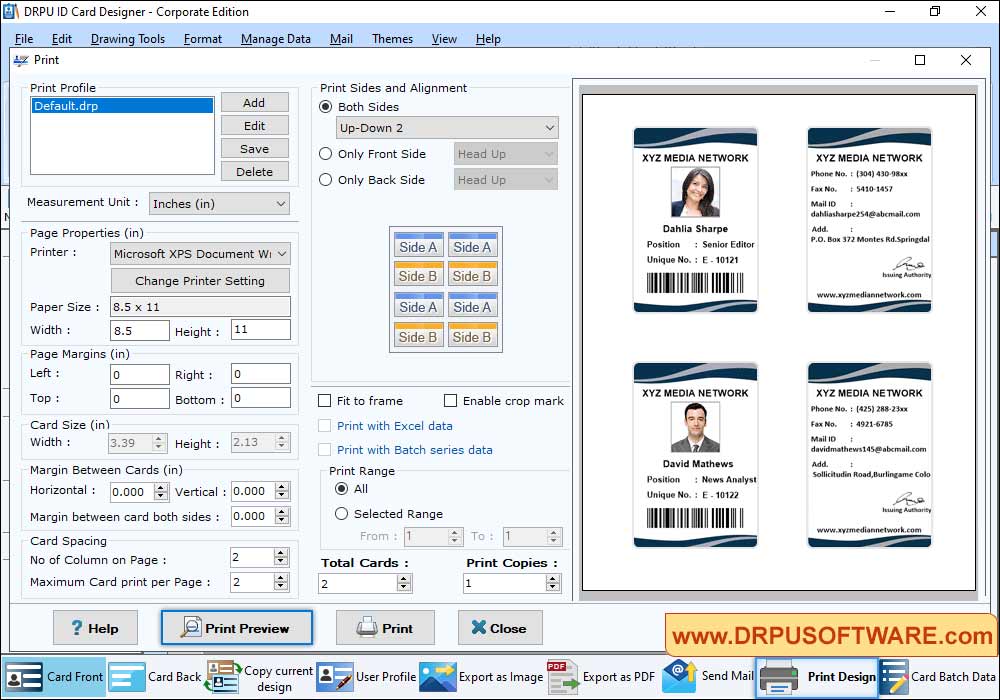The image size is (1000, 700).
Task: Click the Send Mail envelope icon
Action: pyautogui.click(x=679, y=676)
